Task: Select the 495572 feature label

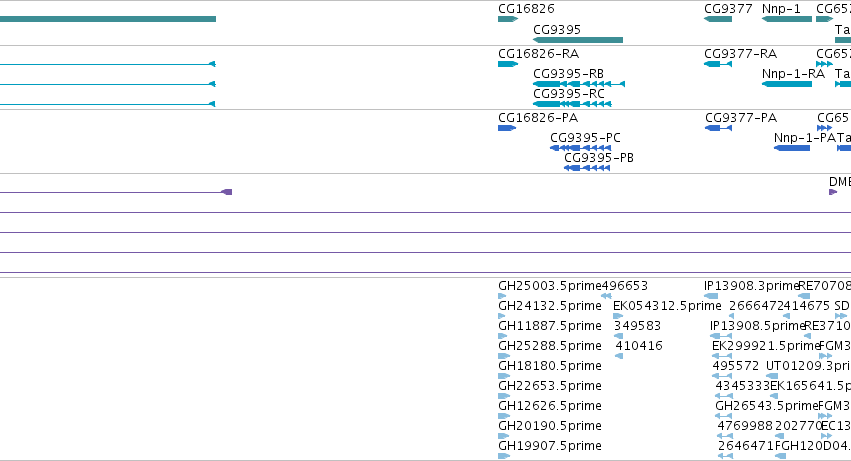Action: coord(735,366)
